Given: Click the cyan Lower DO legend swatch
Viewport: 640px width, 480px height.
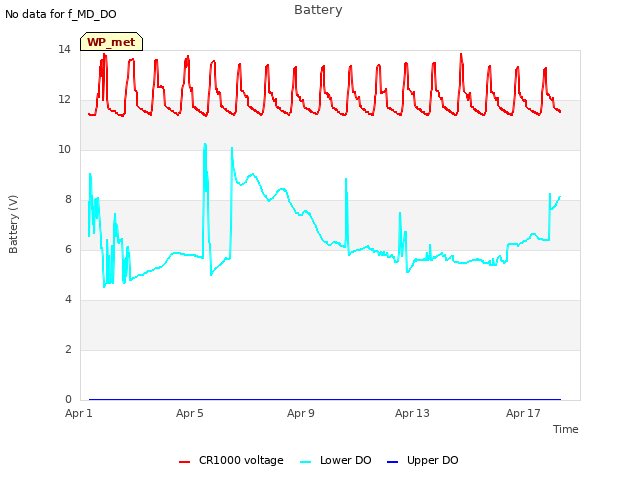Looking at the screenshot, I should pos(305,462).
